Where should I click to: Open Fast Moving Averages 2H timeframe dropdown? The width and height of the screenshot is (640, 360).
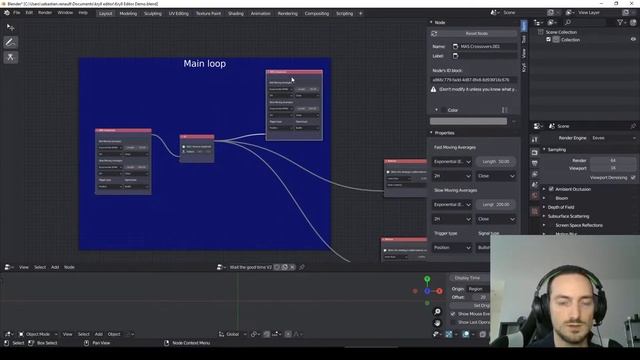pyautogui.click(x=452, y=176)
